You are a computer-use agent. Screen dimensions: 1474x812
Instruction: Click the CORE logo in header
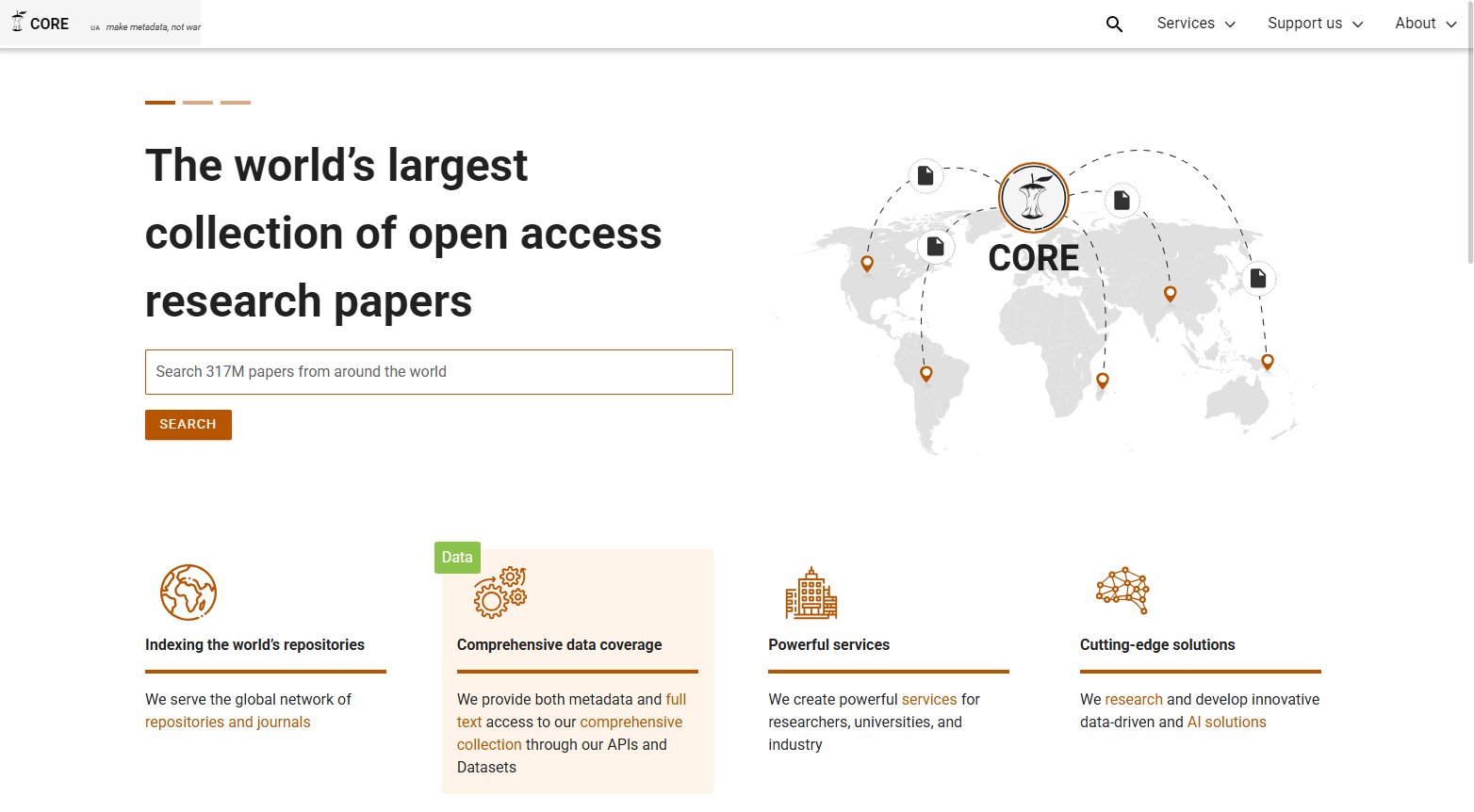pos(40,23)
